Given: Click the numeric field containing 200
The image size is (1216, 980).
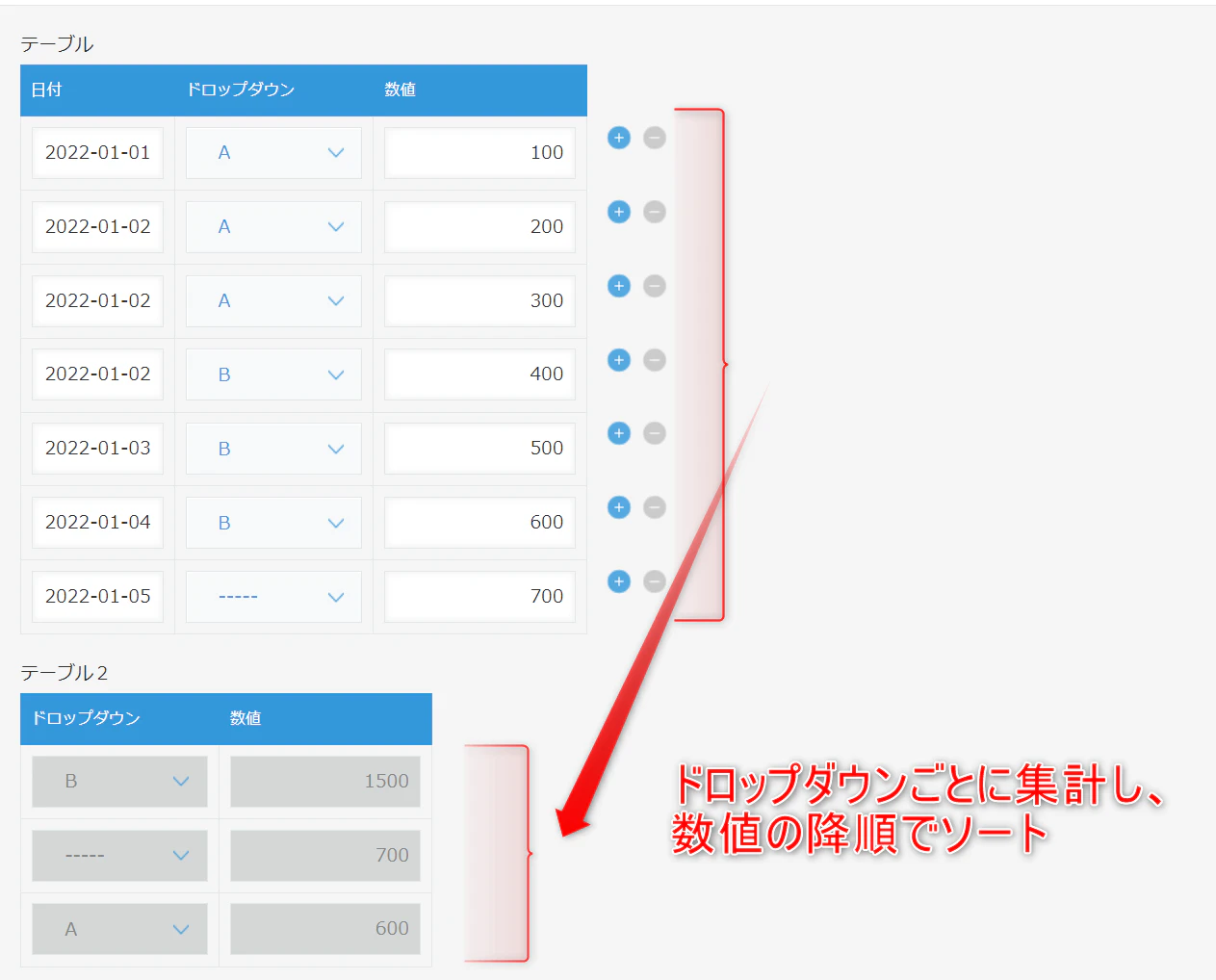Looking at the screenshot, I should 479,227.
